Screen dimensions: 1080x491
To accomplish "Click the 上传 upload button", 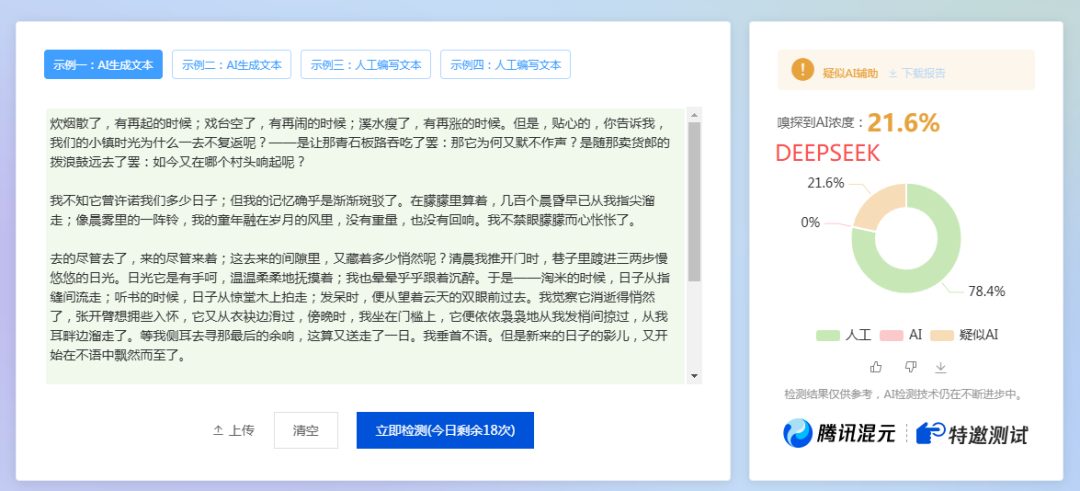I will click(233, 430).
